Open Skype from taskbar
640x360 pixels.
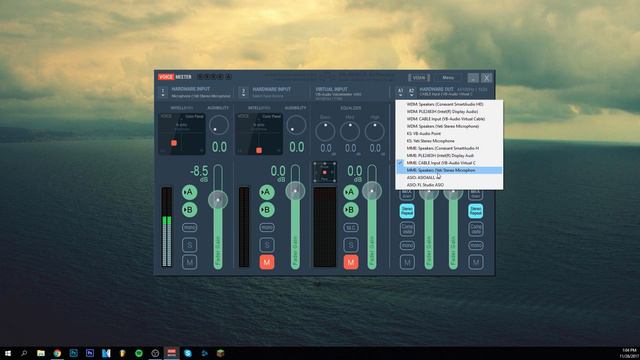[188, 353]
